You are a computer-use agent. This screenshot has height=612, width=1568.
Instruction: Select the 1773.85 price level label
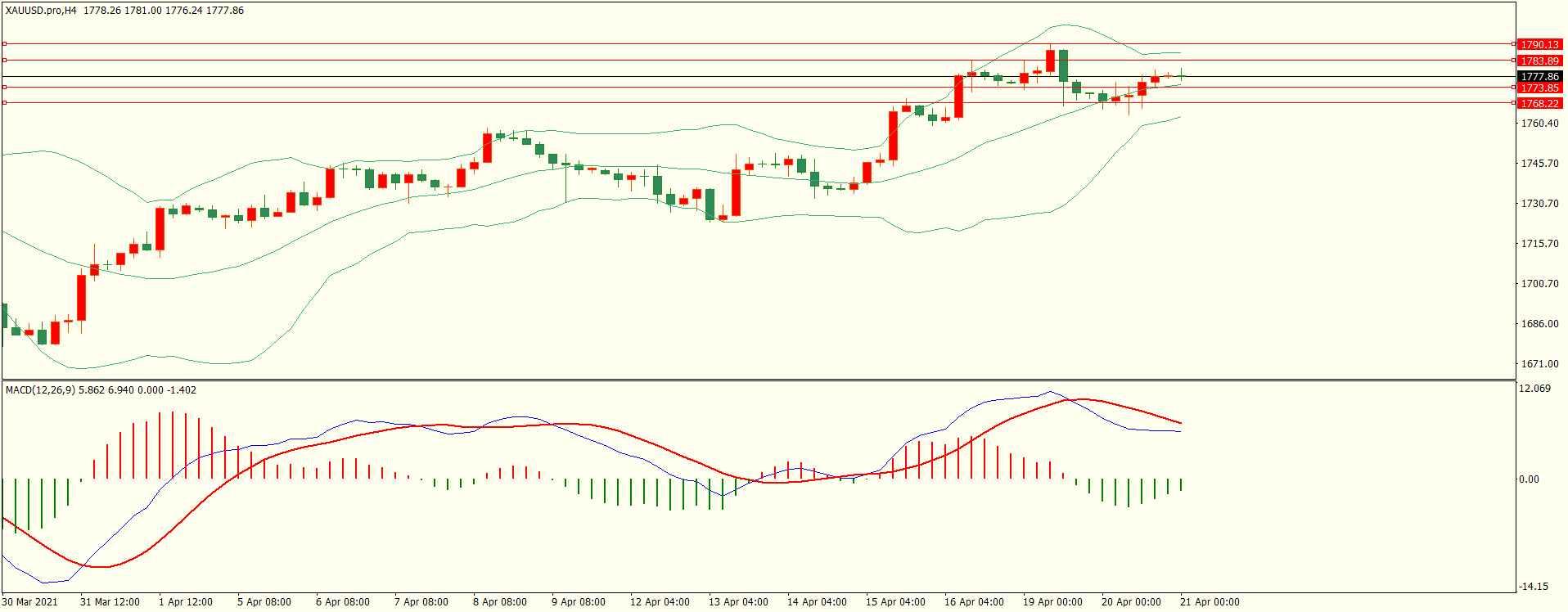[1539, 88]
